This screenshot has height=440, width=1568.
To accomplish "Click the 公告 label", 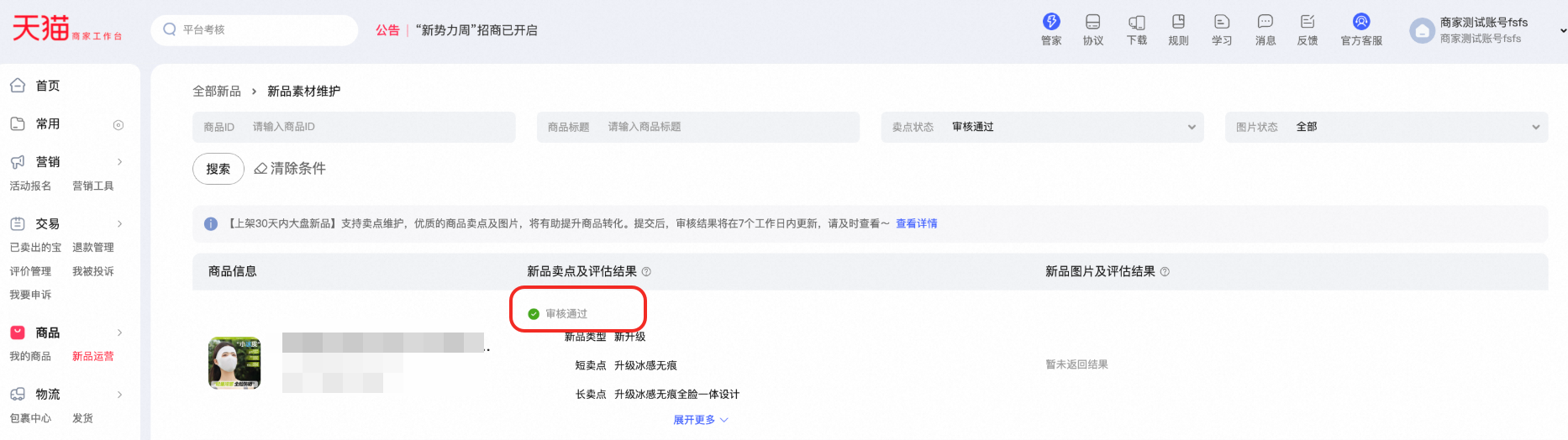I will click(x=387, y=30).
